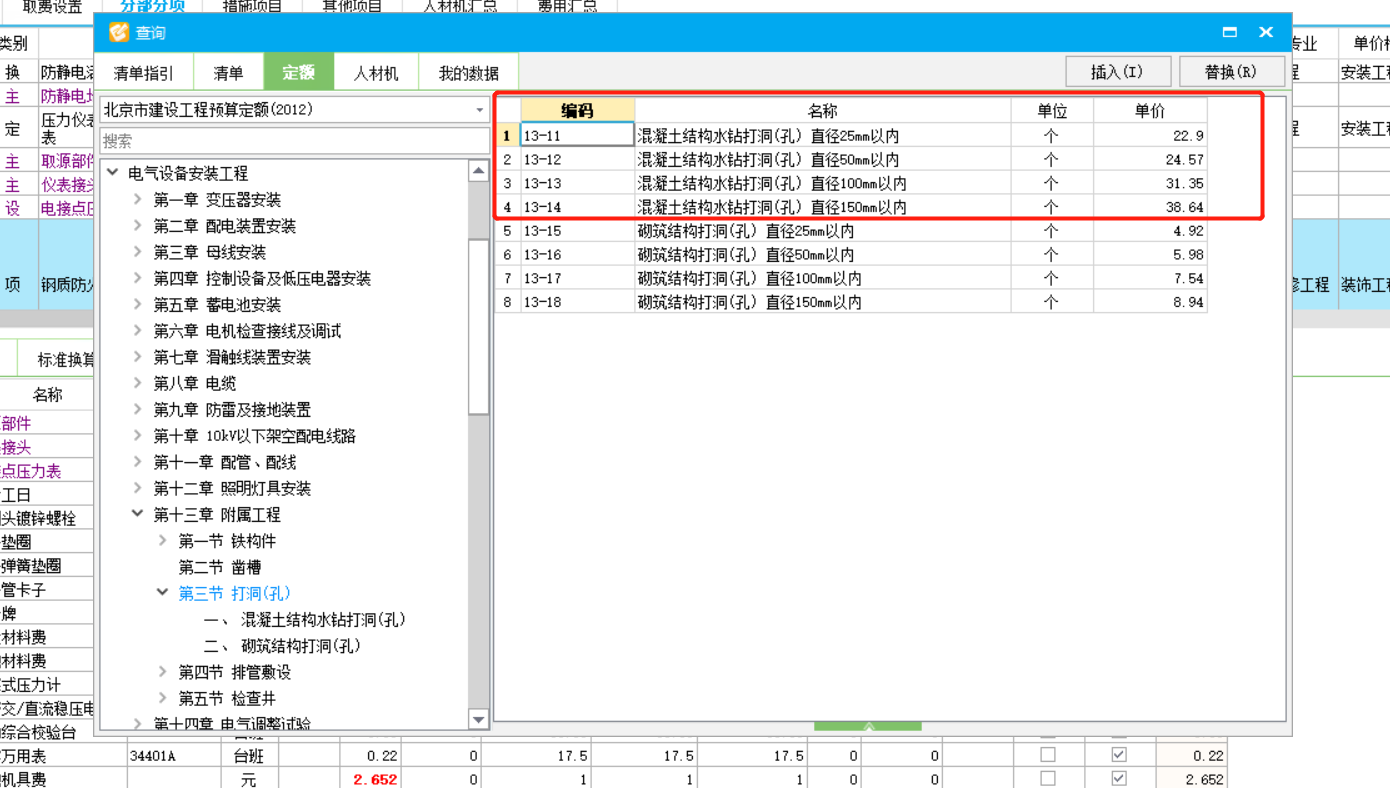Click code 34401A in main window
This screenshot has height=788, width=1390.
pos(152,756)
